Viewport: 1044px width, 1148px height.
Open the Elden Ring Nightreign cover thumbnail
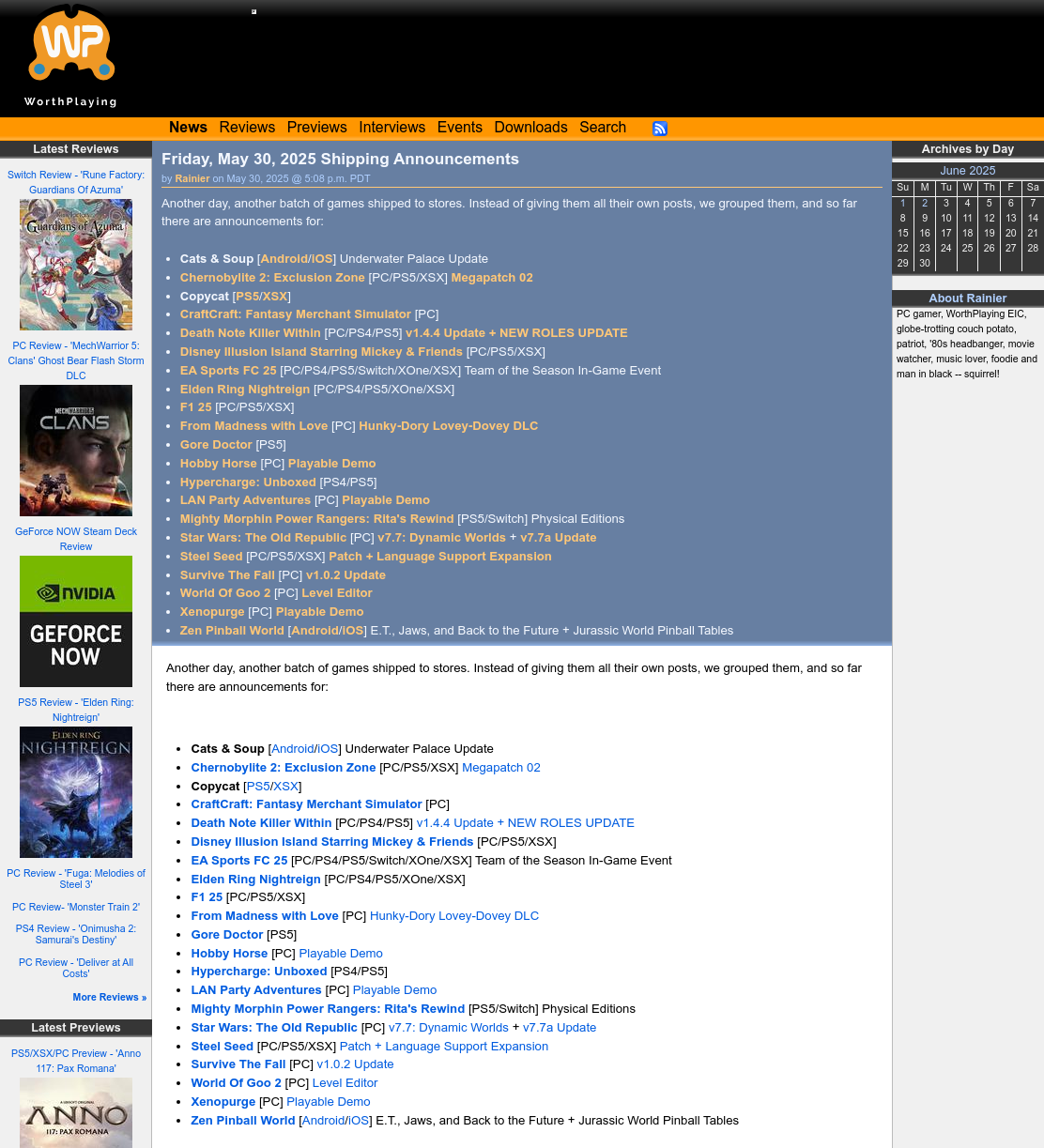[x=76, y=792]
